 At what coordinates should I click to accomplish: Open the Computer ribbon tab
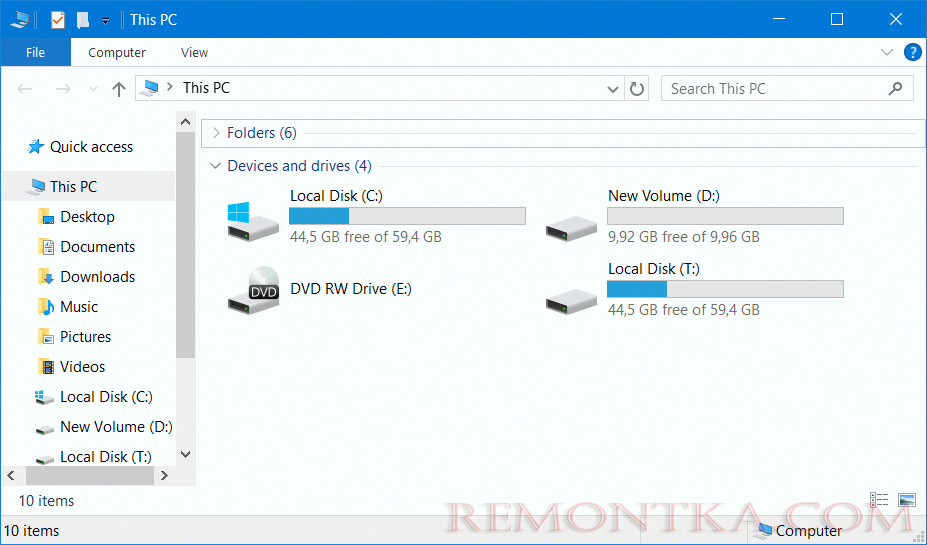117,53
